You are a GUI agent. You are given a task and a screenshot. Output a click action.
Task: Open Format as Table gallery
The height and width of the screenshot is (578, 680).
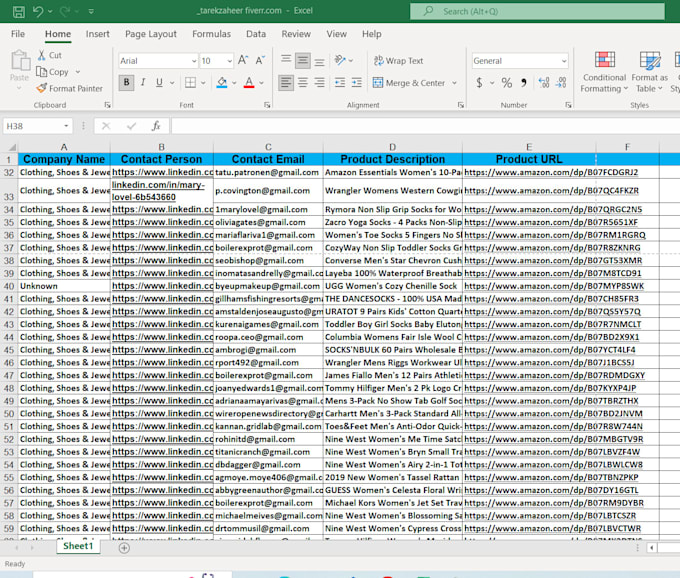tap(649, 72)
